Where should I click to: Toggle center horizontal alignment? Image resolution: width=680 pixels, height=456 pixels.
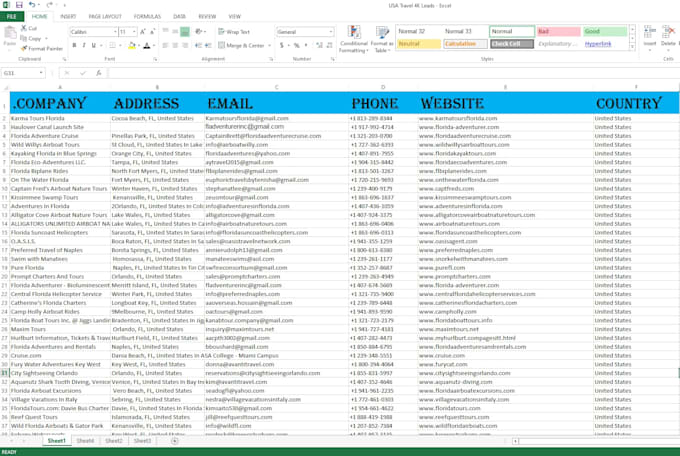(175, 45)
